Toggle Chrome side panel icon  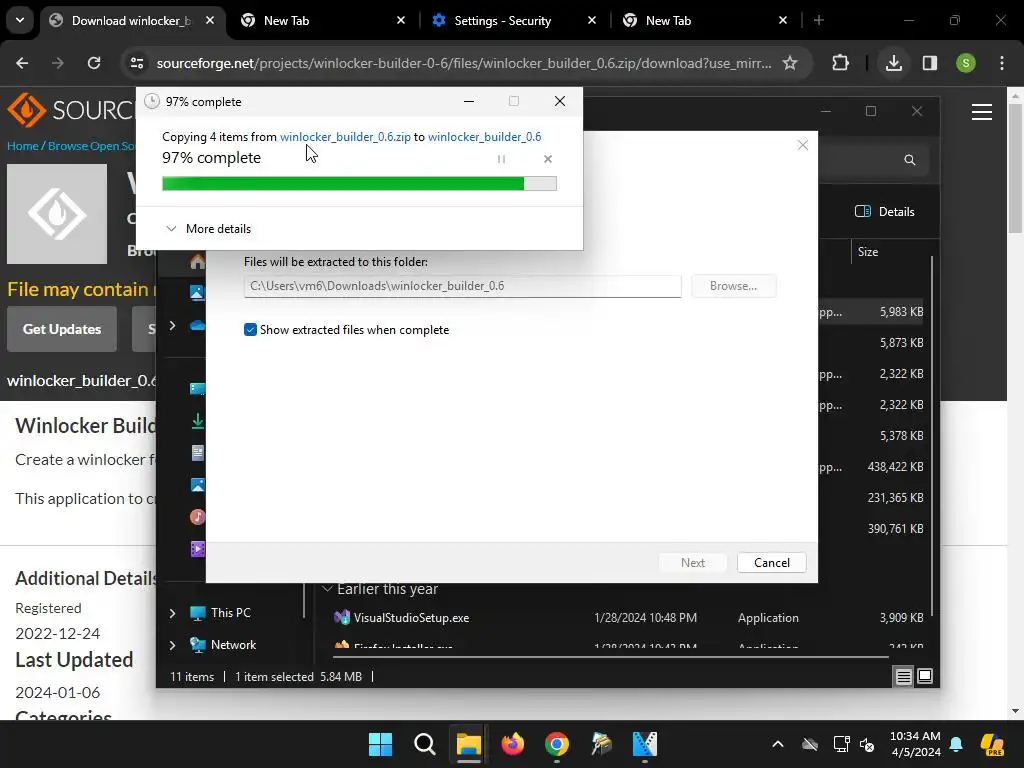click(x=929, y=63)
